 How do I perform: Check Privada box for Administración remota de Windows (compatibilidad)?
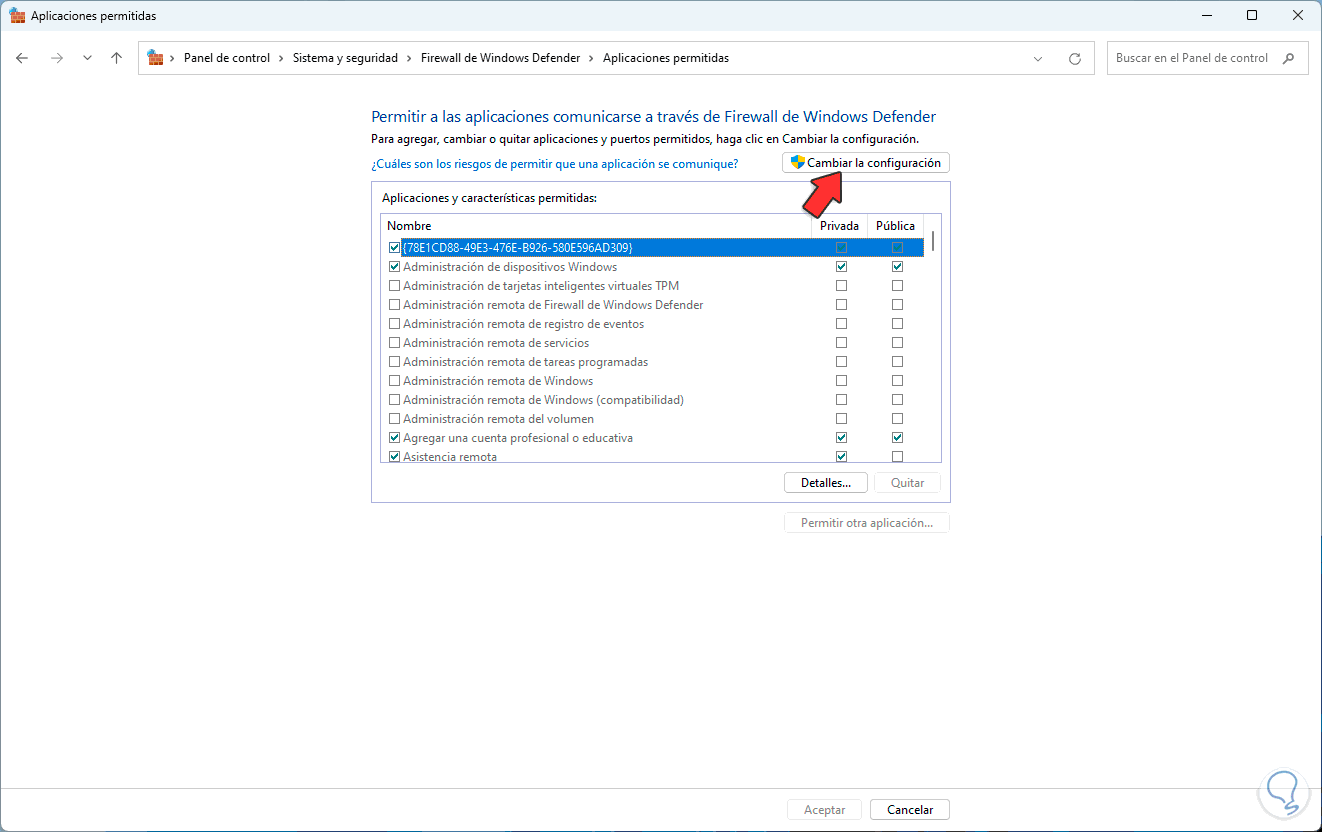pos(841,400)
